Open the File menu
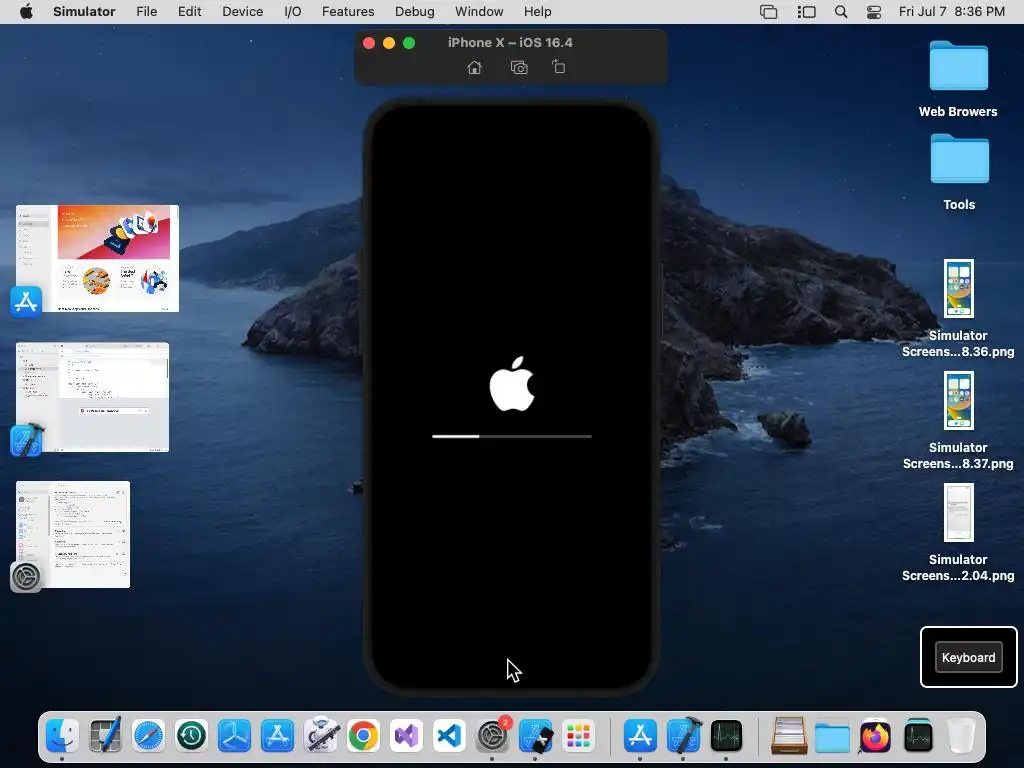Screen dimensions: 1024x768 pos(146,12)
